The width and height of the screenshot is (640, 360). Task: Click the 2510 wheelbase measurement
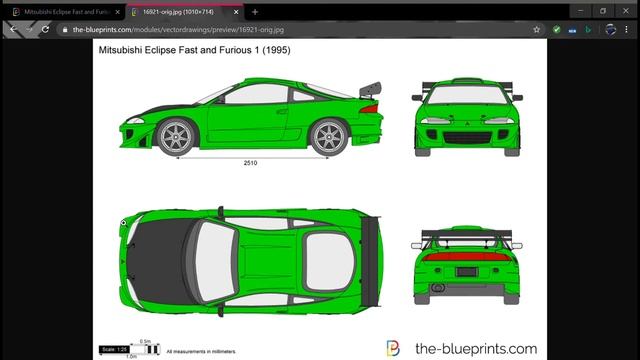(x=250, y=163)
